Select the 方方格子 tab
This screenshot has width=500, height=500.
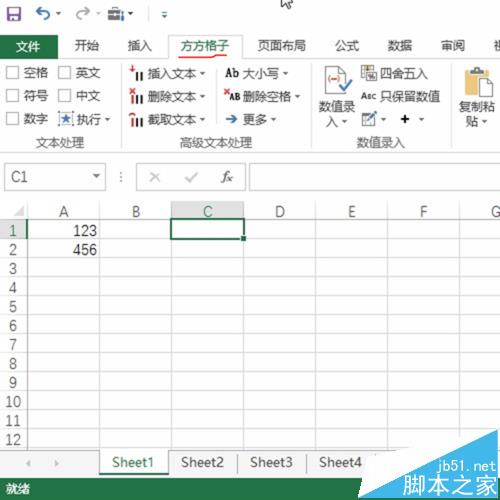pos(205,46)
